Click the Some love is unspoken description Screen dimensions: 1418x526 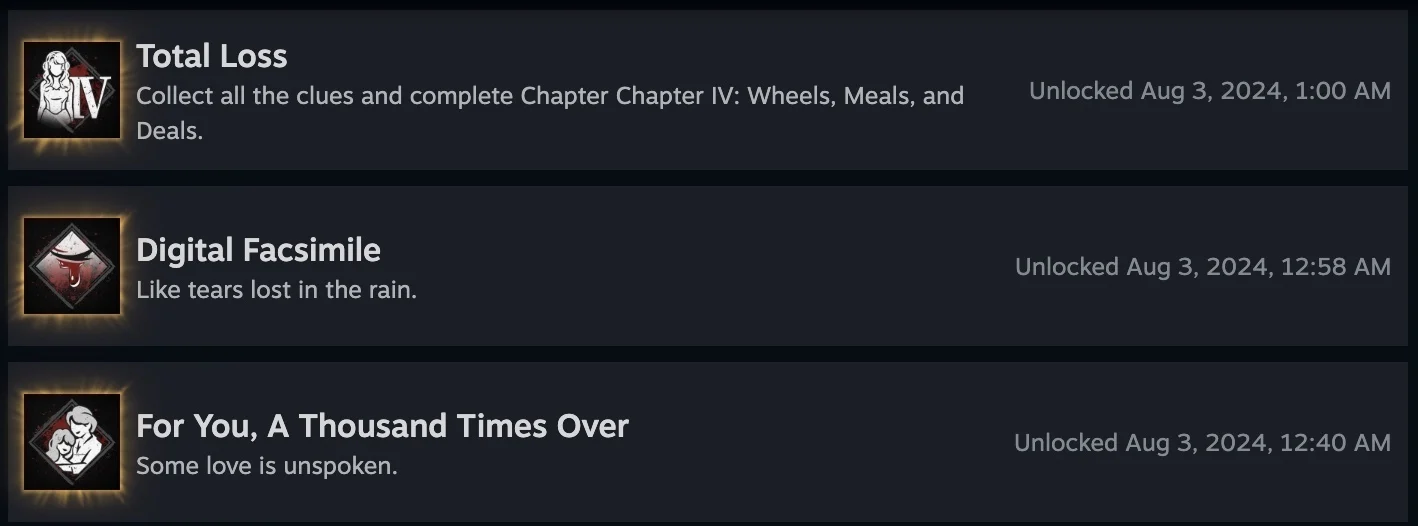click(x=267, y=467)
